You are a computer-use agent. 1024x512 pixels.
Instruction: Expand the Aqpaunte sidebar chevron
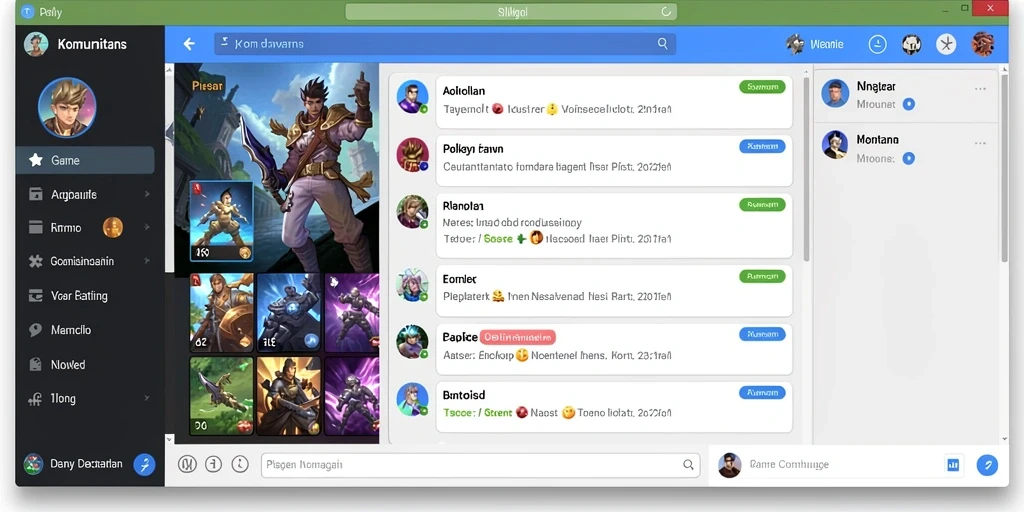tap(147, 194)
